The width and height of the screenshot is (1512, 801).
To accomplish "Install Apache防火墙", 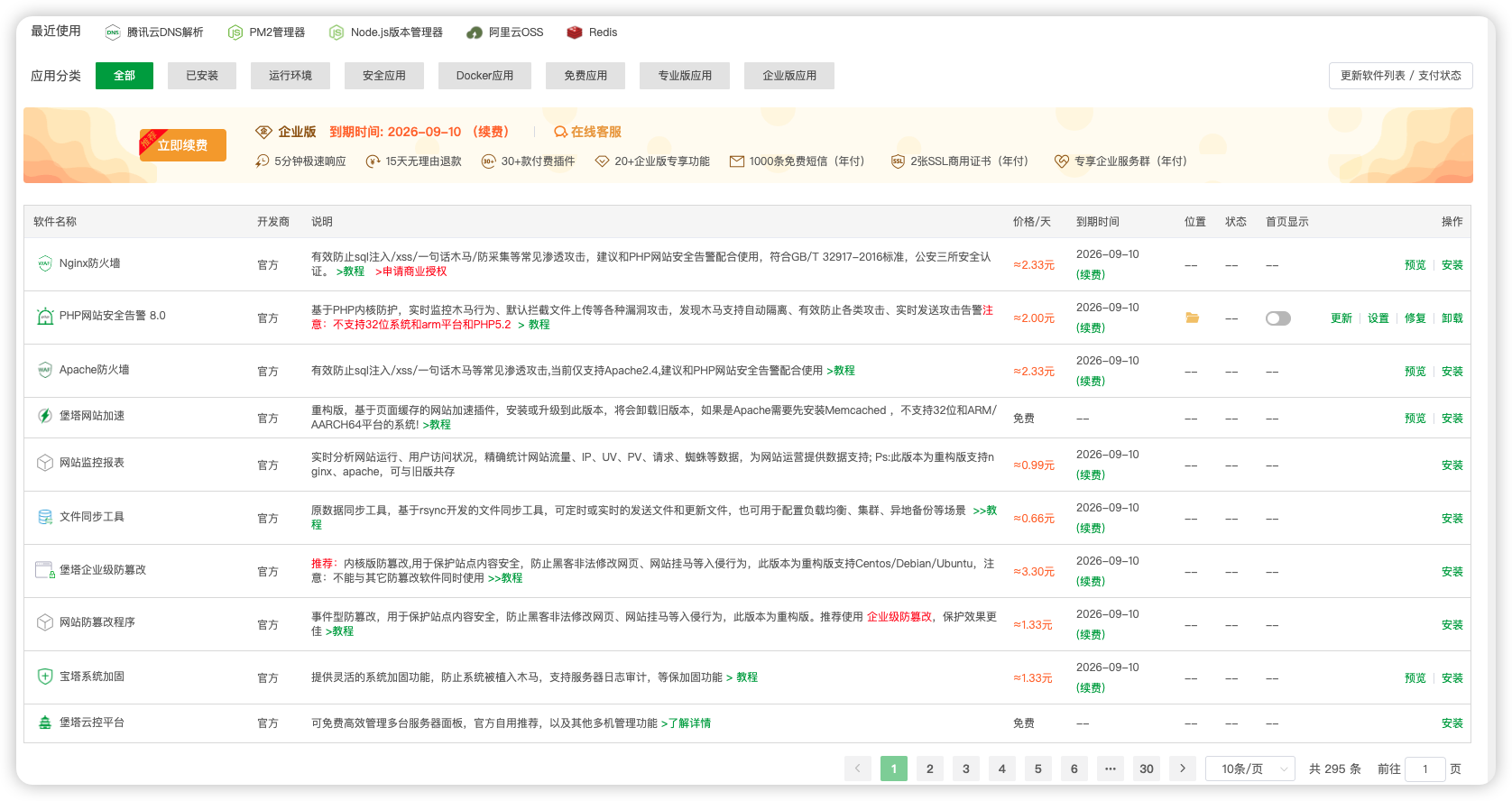I will tap(1452, 372).
